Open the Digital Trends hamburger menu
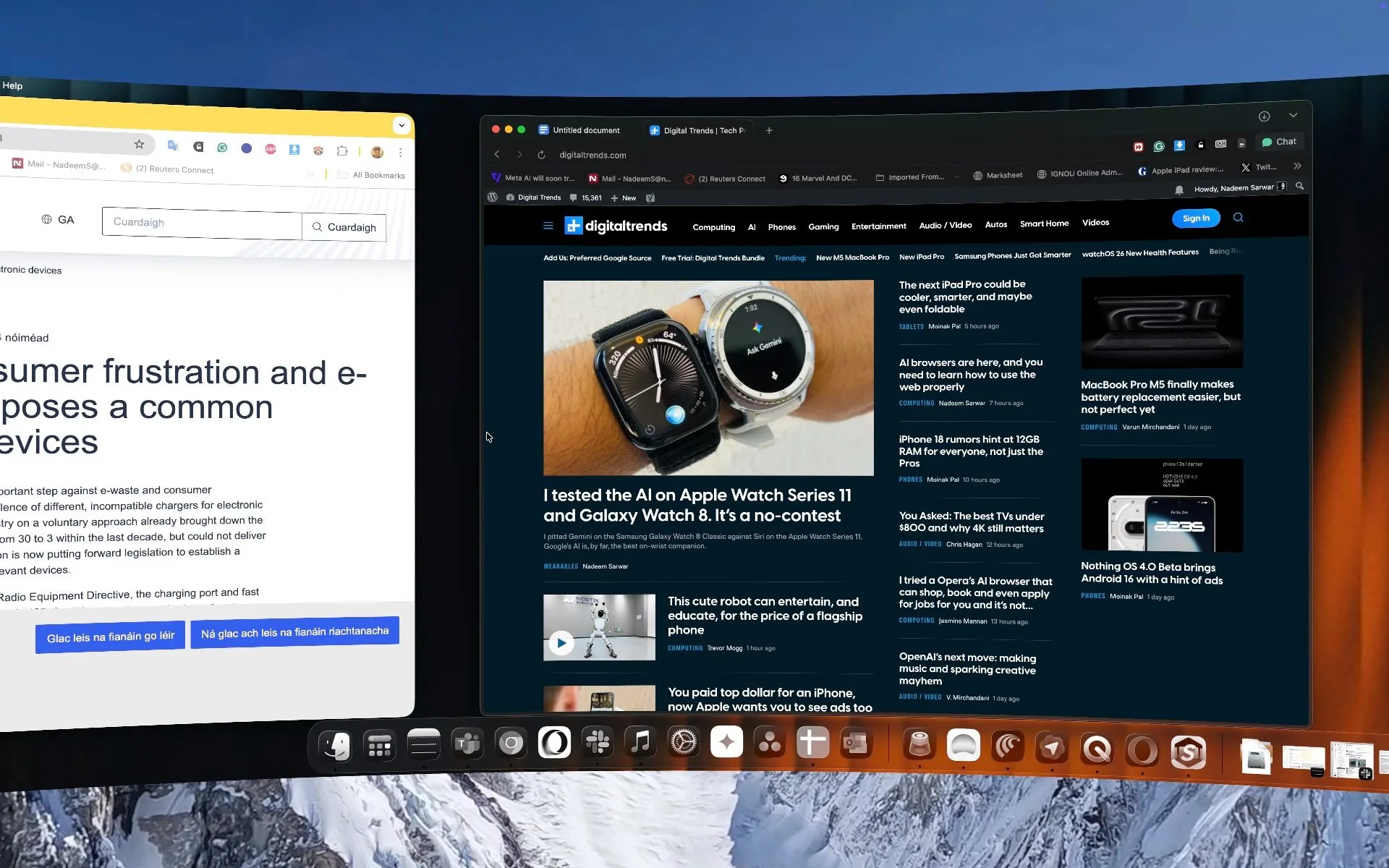Image resolution: width=1389 pixels, height=868 pixels. coord(548,226)
